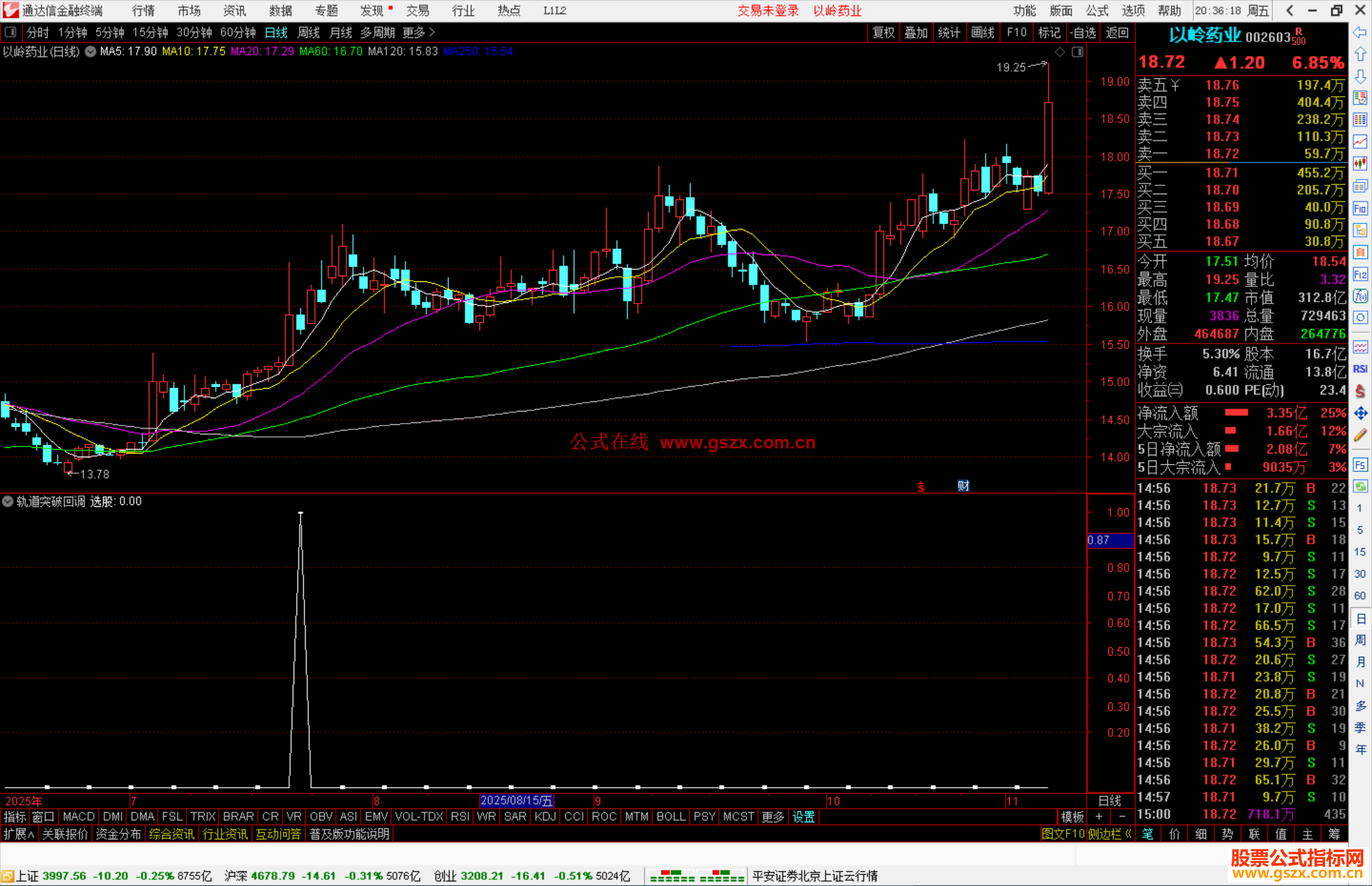Open the F10 info sidebar icon
This screenshot has height=886, width=1372.
pyautogui.click(x=1360, y=208)
